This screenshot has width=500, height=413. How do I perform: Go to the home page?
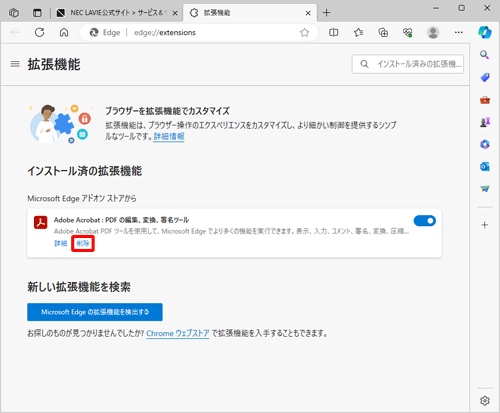pyautogui.click(x=64, y=32)
